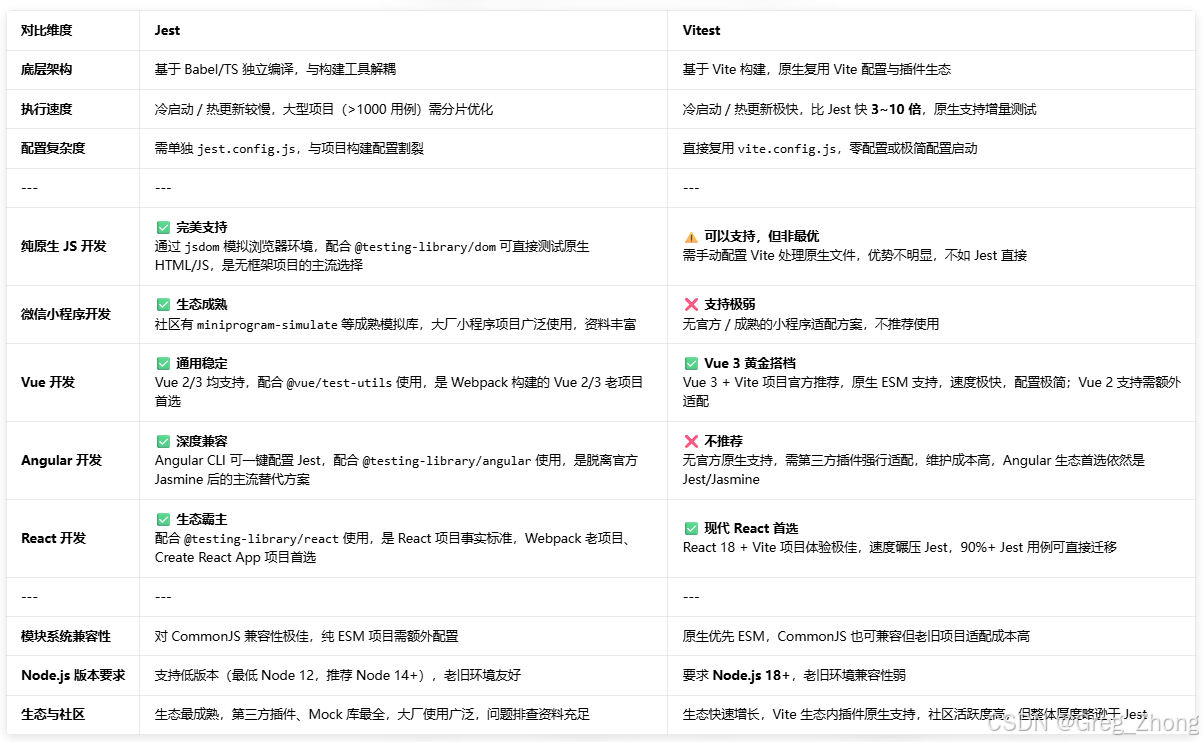Viewport: 1203px width, 742px height.
Task: Click the Node.js 版本要求 row label
Action: pyautogui.click(x=73, y=675)
